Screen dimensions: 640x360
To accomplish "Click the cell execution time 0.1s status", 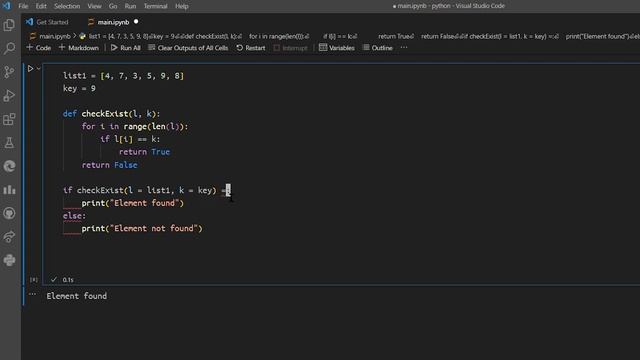I will pos(68,280).
